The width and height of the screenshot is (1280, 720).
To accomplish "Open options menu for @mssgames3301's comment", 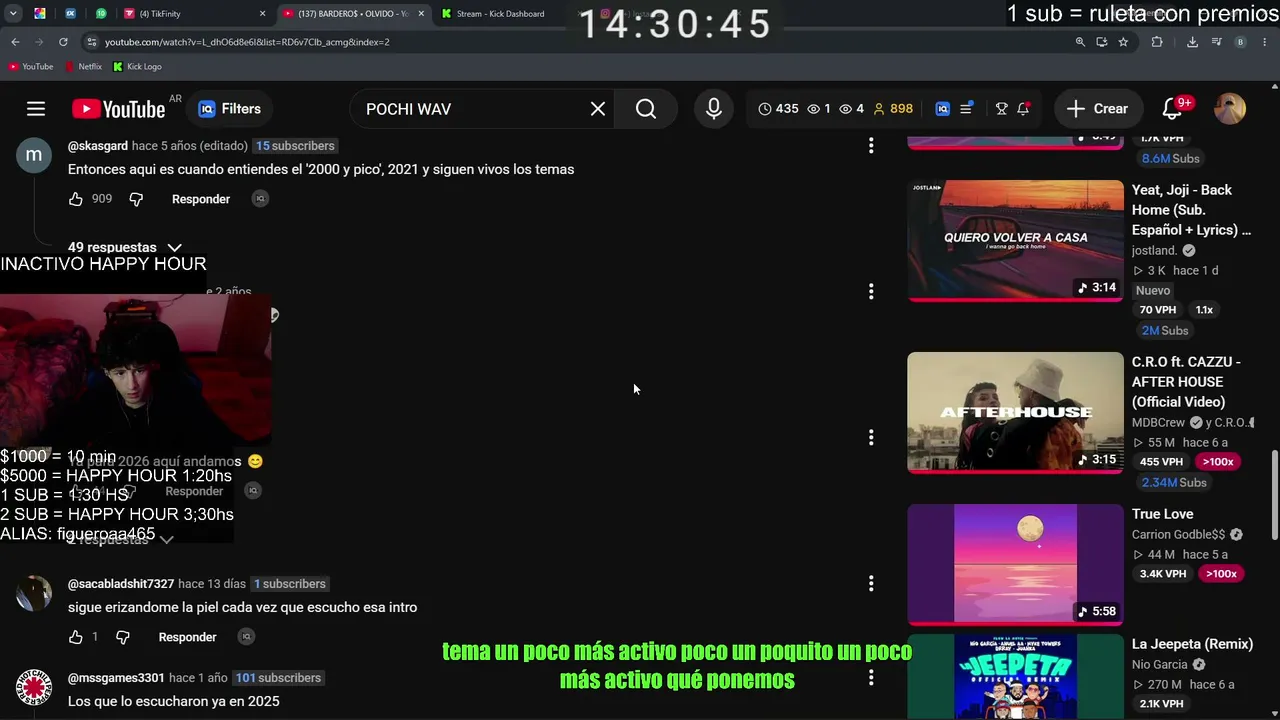I will pyautogui.click(x=871, y=678).
